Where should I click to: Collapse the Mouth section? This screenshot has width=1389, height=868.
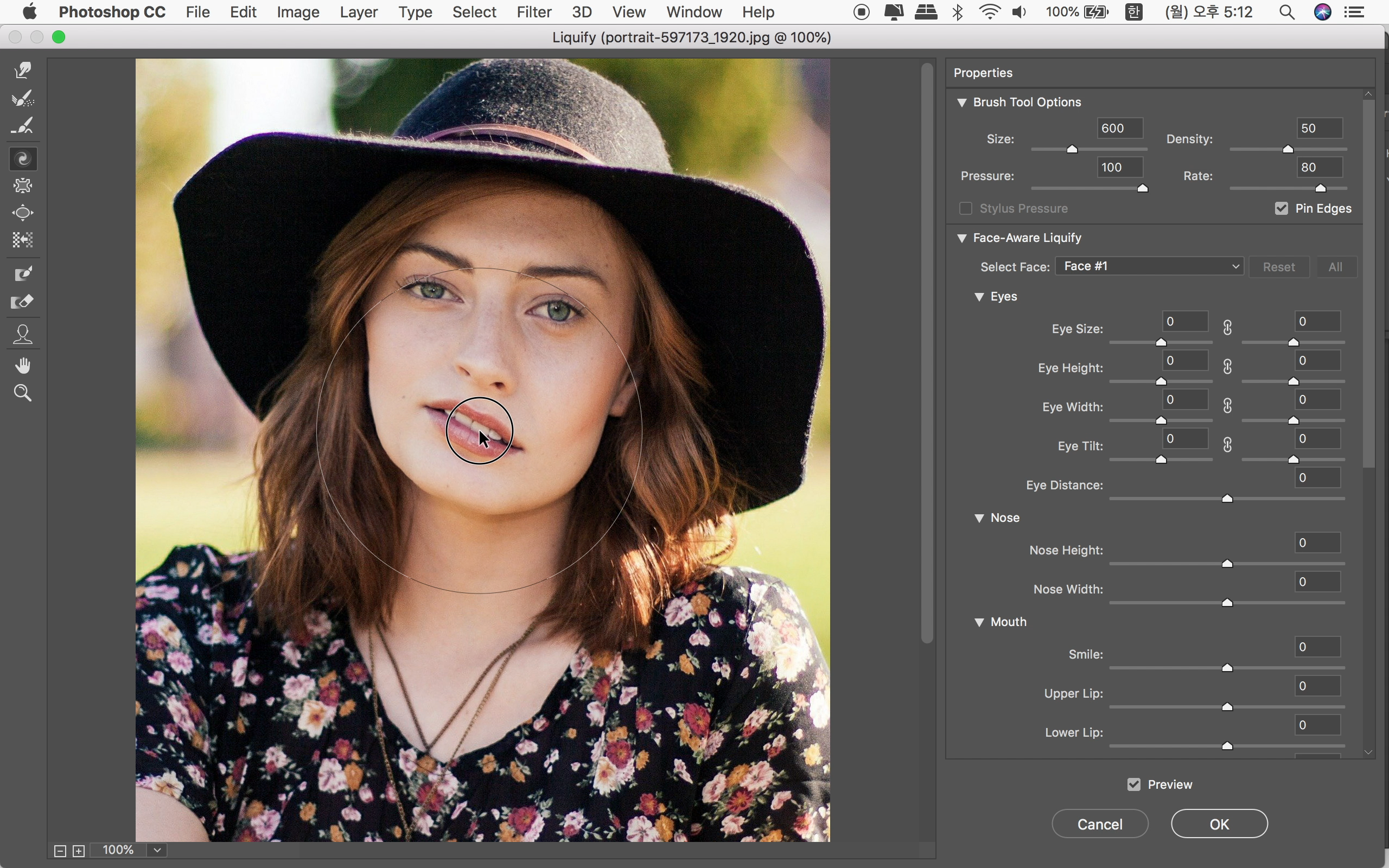(x=979, y=622)
